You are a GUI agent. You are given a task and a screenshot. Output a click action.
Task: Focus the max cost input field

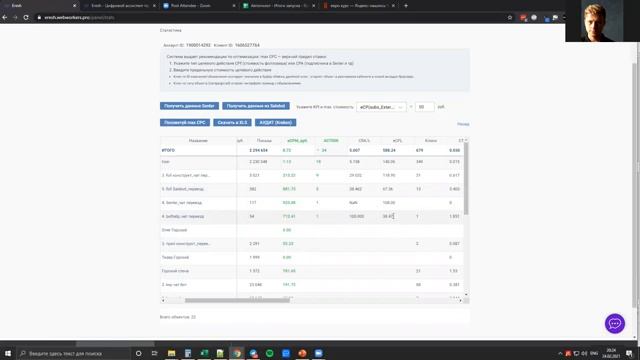[424, 107]
